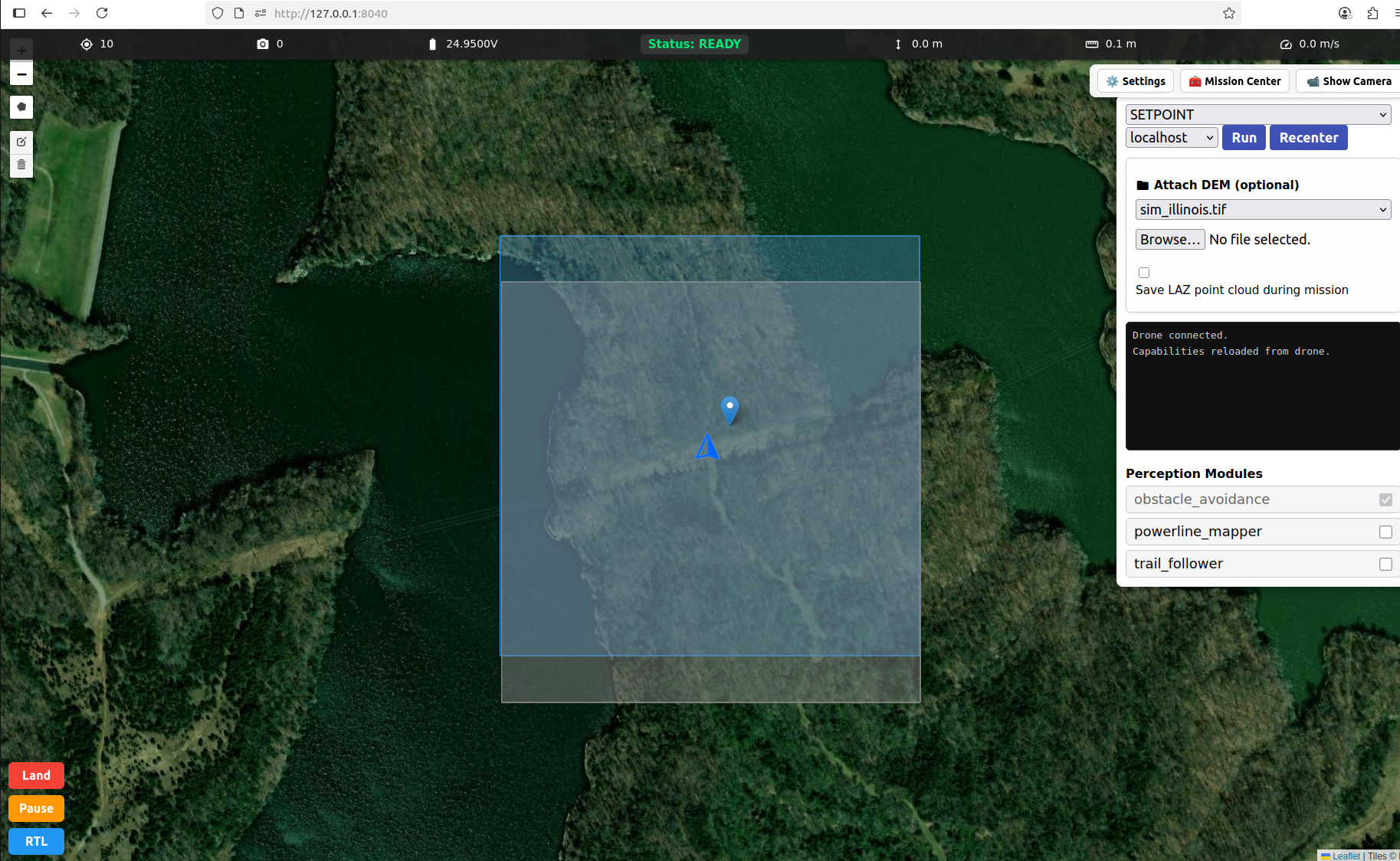Open the Mission Center tab
Screen dimensions: 1400x861
[1234, 81]
